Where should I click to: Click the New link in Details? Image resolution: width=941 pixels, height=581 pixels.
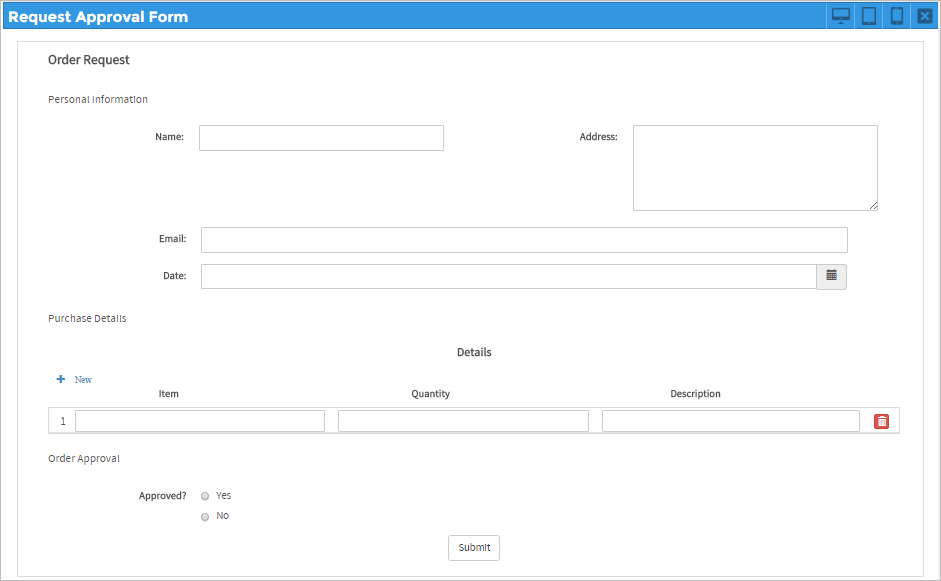click(x=83, y=380)
